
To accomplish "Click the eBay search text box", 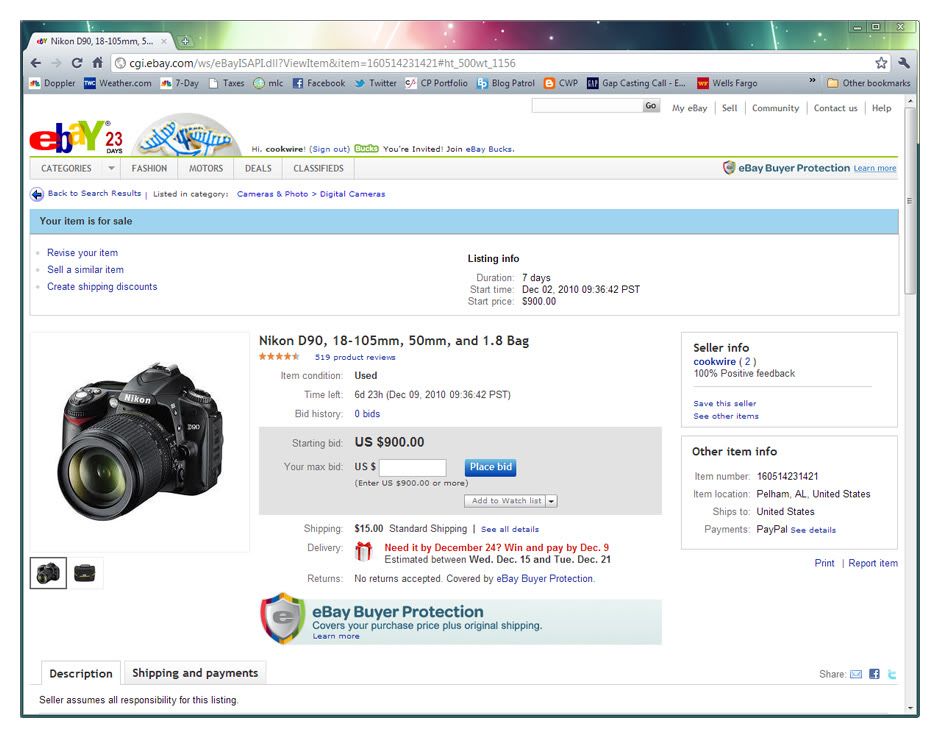I will pos(587,106).
